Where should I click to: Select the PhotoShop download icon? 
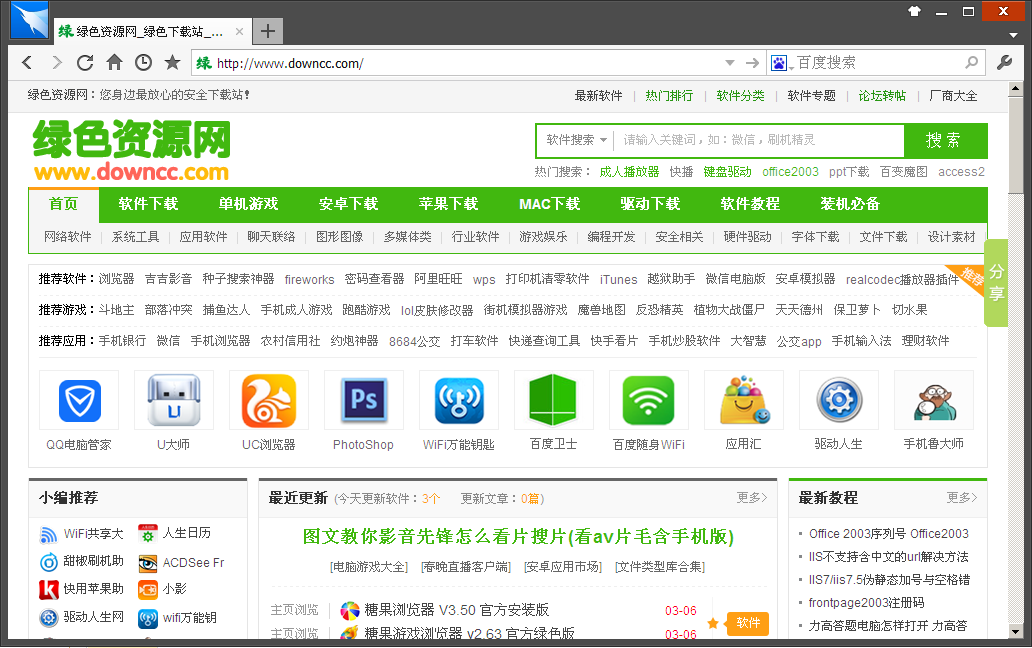(363, 399)
